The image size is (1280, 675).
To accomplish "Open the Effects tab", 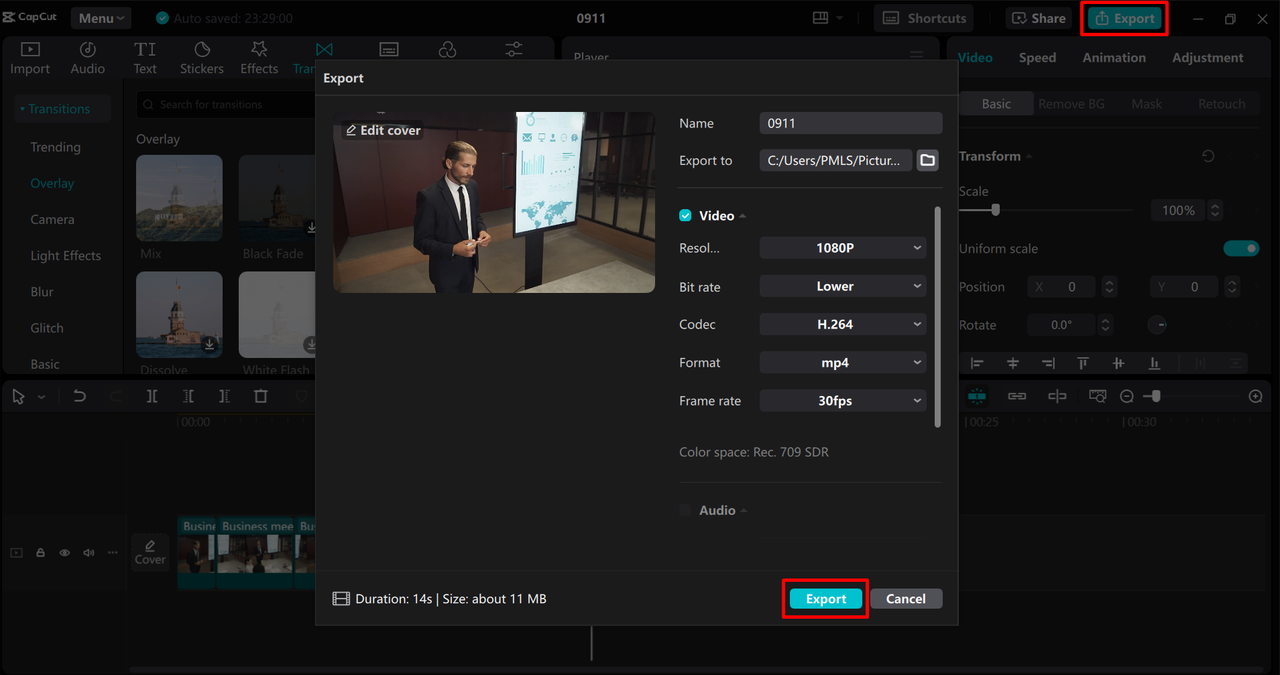I will pyautogui.click(x=259, y=58).
